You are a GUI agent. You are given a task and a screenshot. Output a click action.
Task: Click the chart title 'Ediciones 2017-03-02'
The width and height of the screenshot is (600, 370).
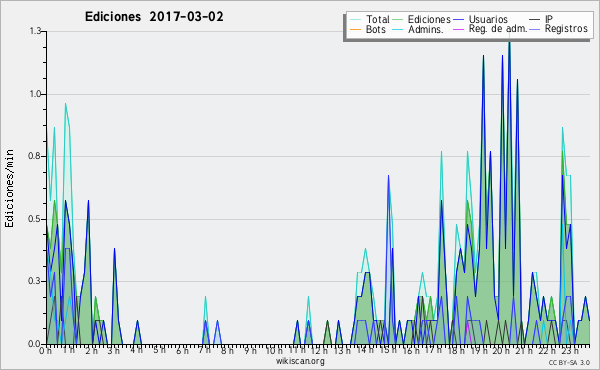[154, 17]
